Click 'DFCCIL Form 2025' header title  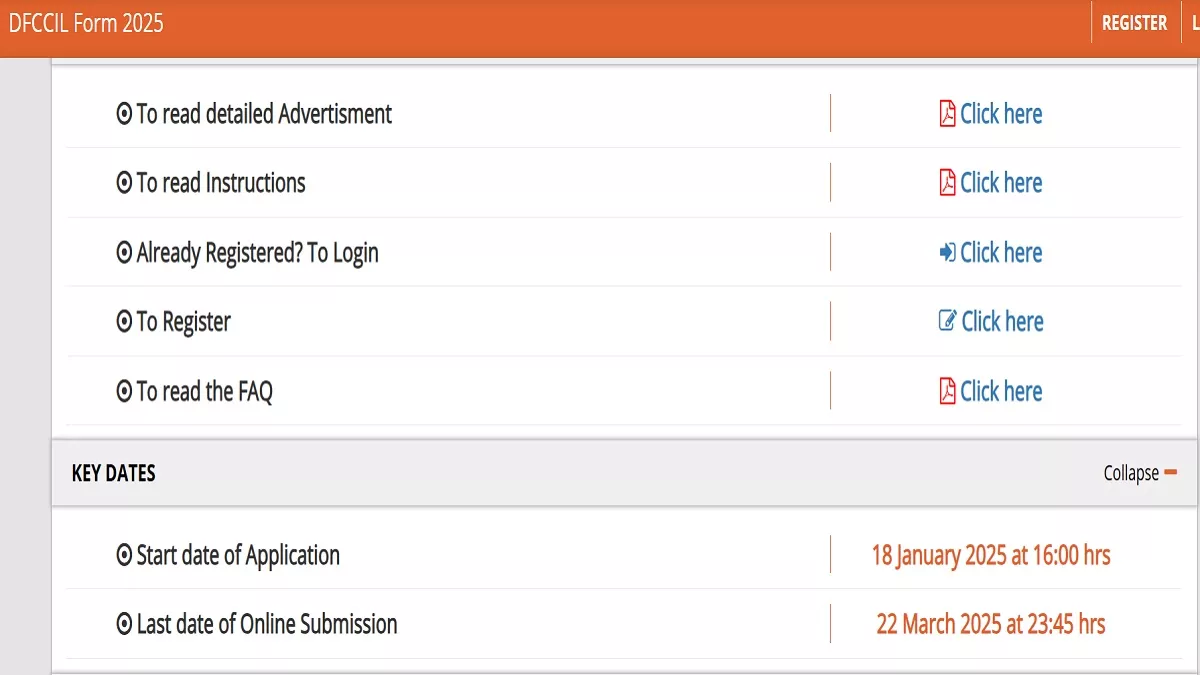coord(86,23)
